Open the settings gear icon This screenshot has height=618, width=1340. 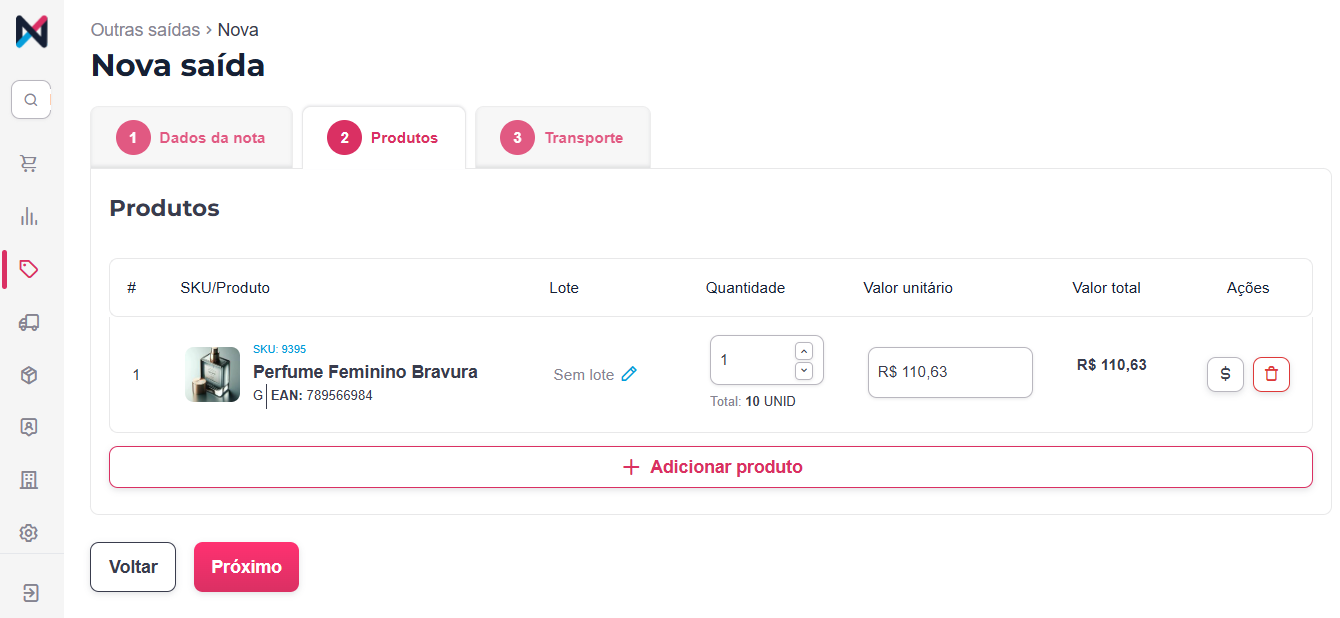tap(29, 533)
